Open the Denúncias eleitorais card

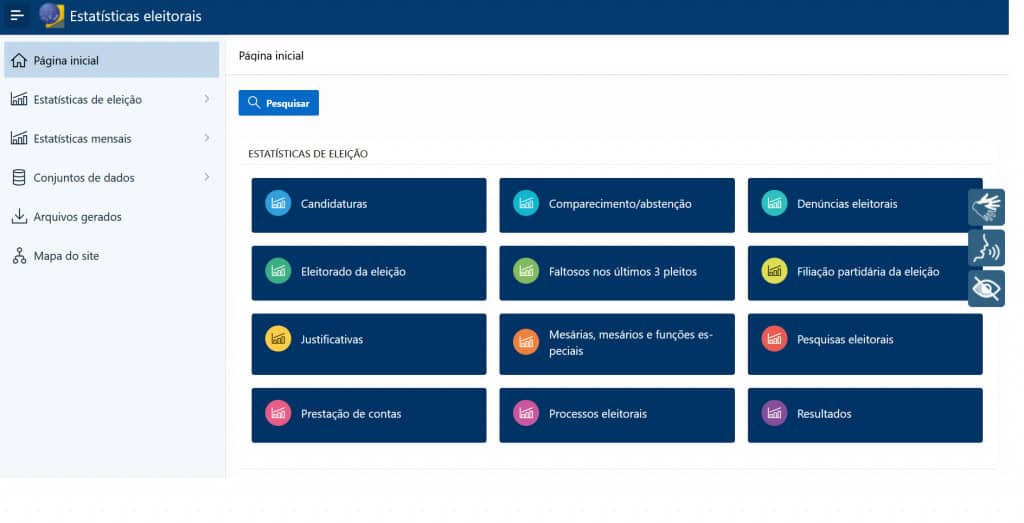click(865, 205)
